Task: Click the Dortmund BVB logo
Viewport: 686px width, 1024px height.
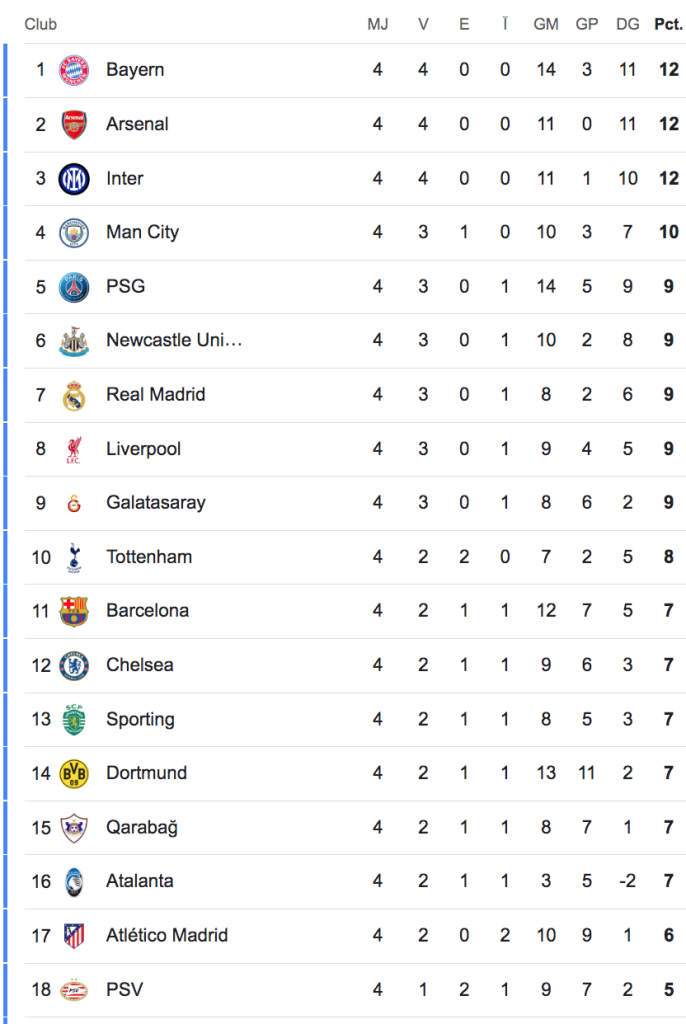Action: pos(74,773)
